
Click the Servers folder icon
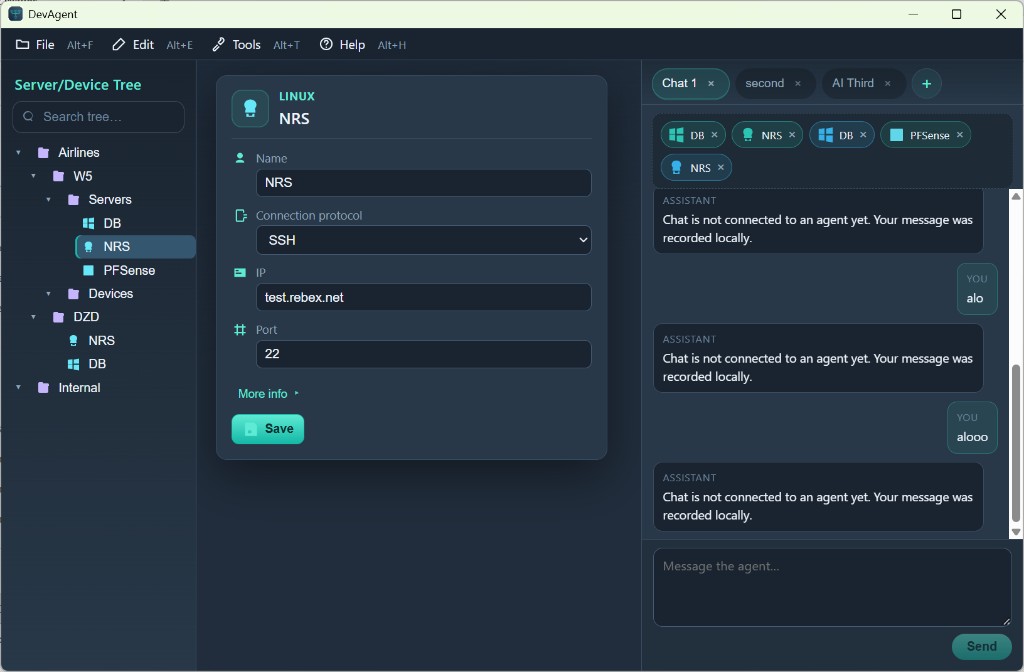click(x=74, y=200)
